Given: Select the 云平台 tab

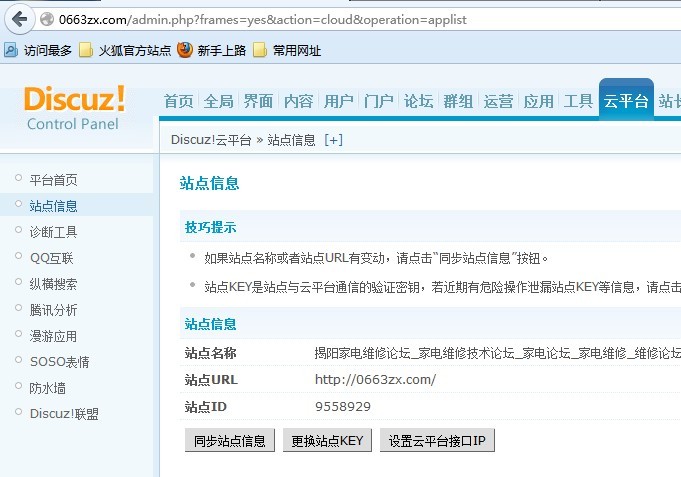Looking at the screenshot, I should click(x=626, y=100).
